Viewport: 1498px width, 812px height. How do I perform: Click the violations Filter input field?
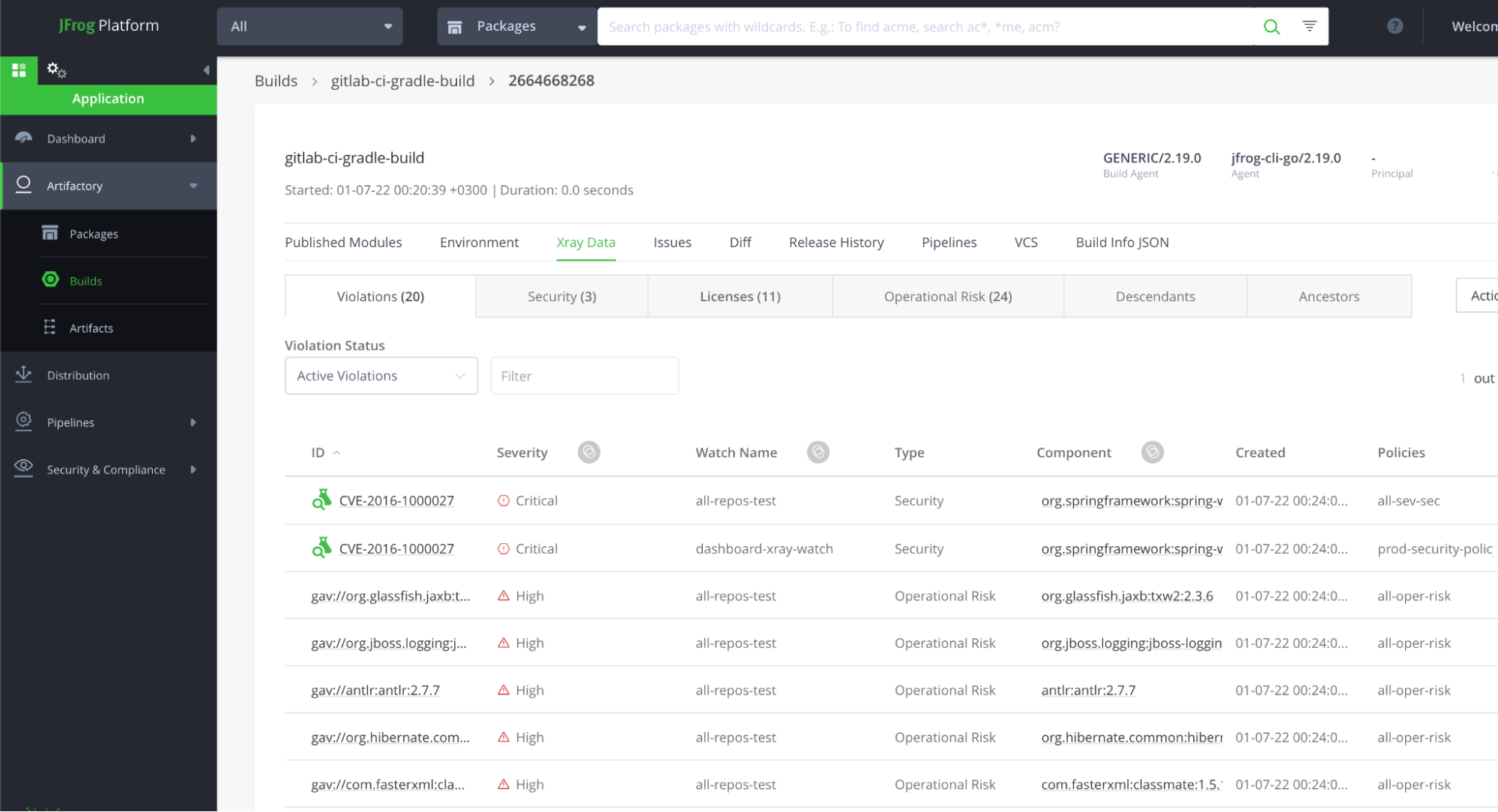point(584,376)
